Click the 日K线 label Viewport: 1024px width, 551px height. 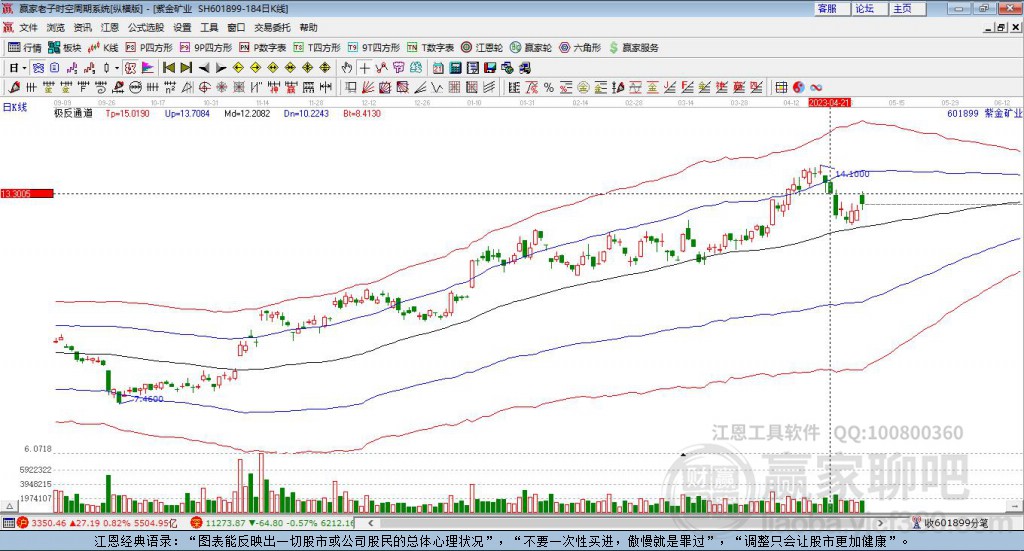[x=14, y=108]
